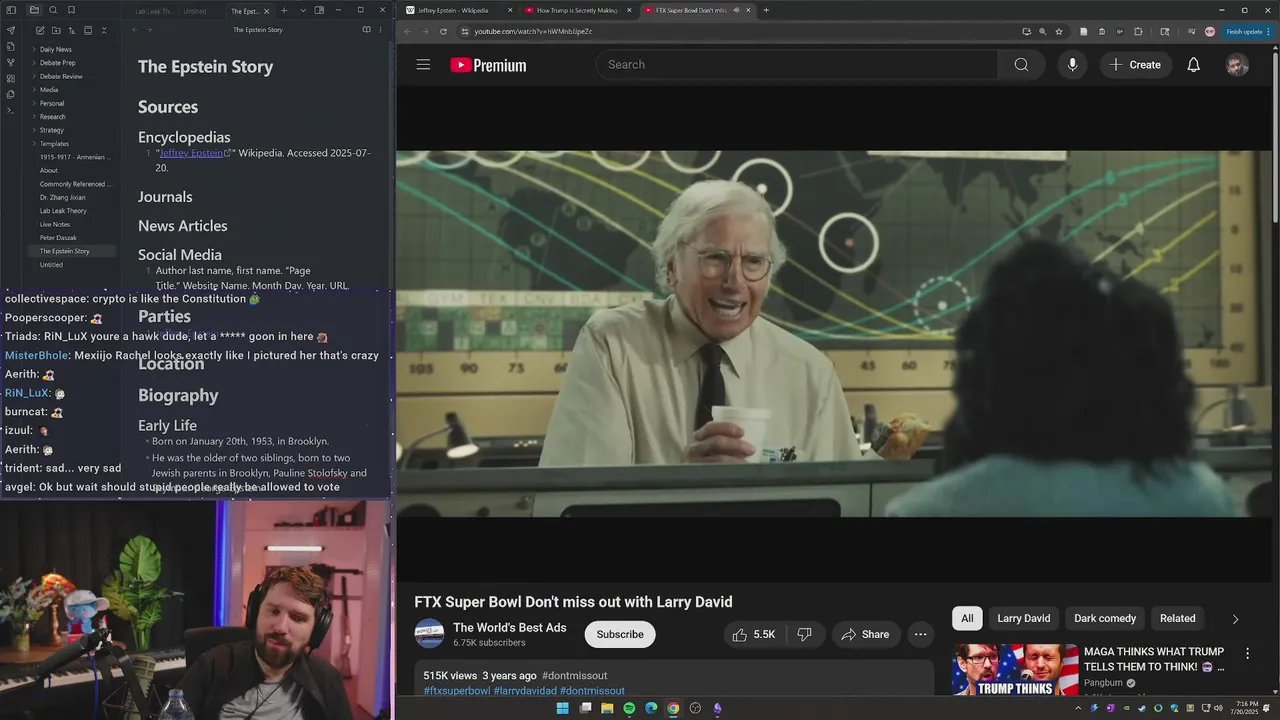Expand Strategy folder in Obsidian
The width and height of the screenshot is (1280, 720).
[x=51, y=130]
